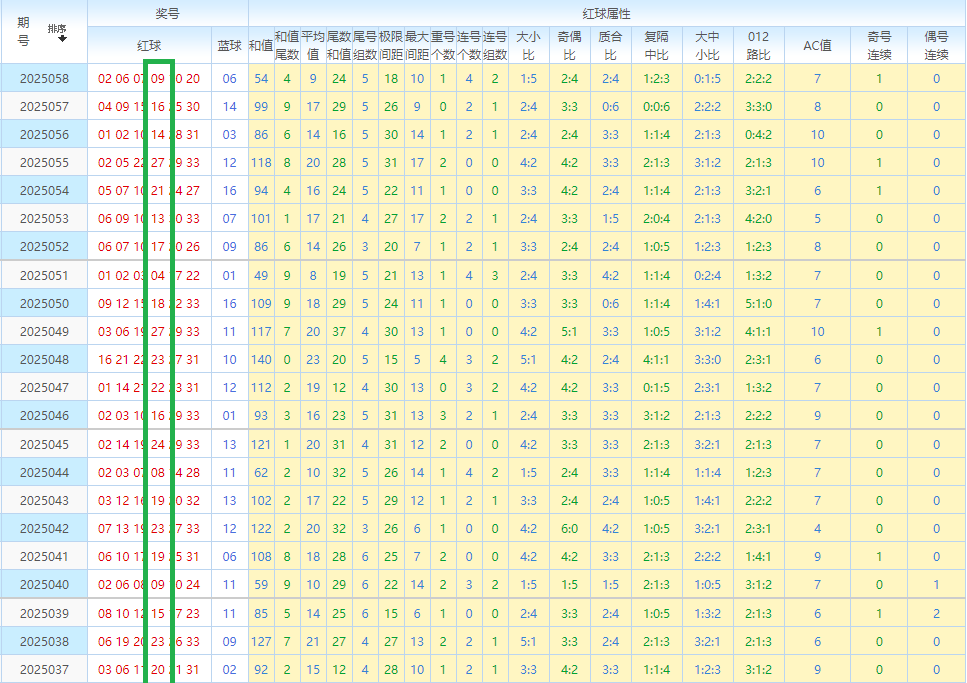The height and width of the screenshot is (683, 967).
Task: Click the 偶号连续 column header
Action: [x=936, y=45]
